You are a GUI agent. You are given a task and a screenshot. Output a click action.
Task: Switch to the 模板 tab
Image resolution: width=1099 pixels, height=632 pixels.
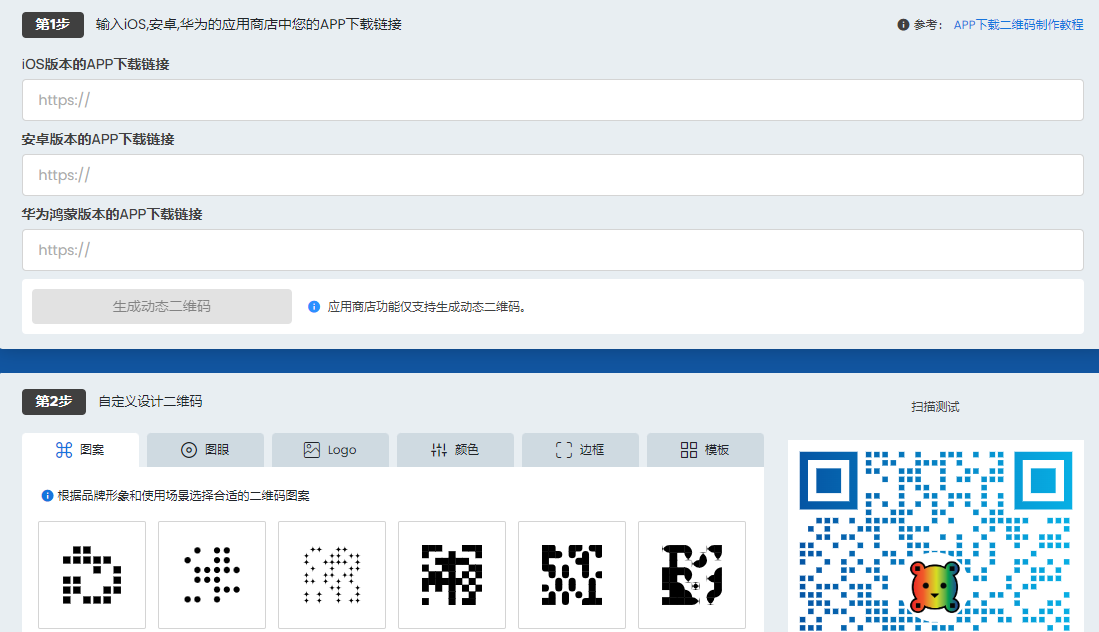(705, 450)
